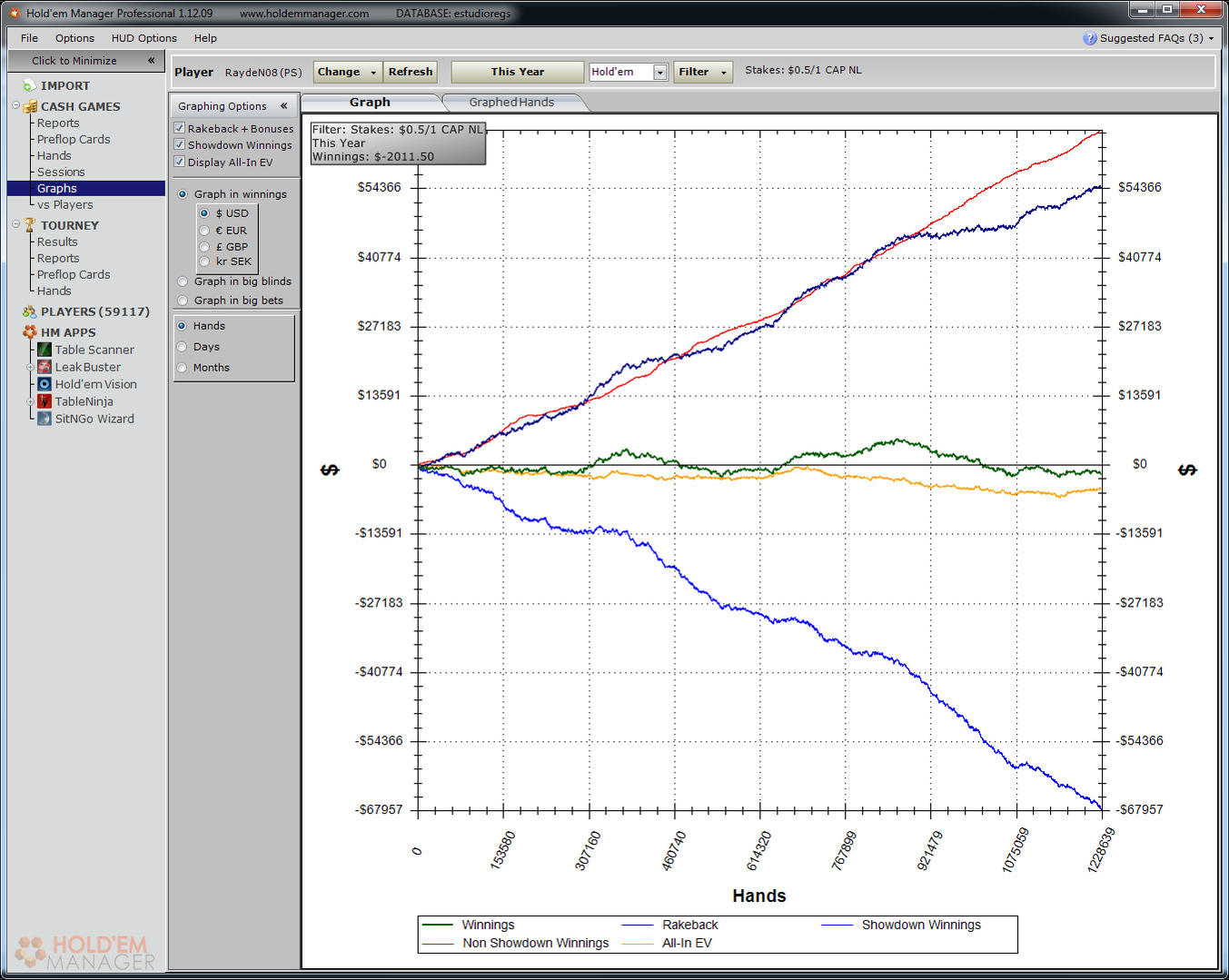Select £ GBP currency radio
Screen dimensions: 1229x980
[x=204, y=246]
